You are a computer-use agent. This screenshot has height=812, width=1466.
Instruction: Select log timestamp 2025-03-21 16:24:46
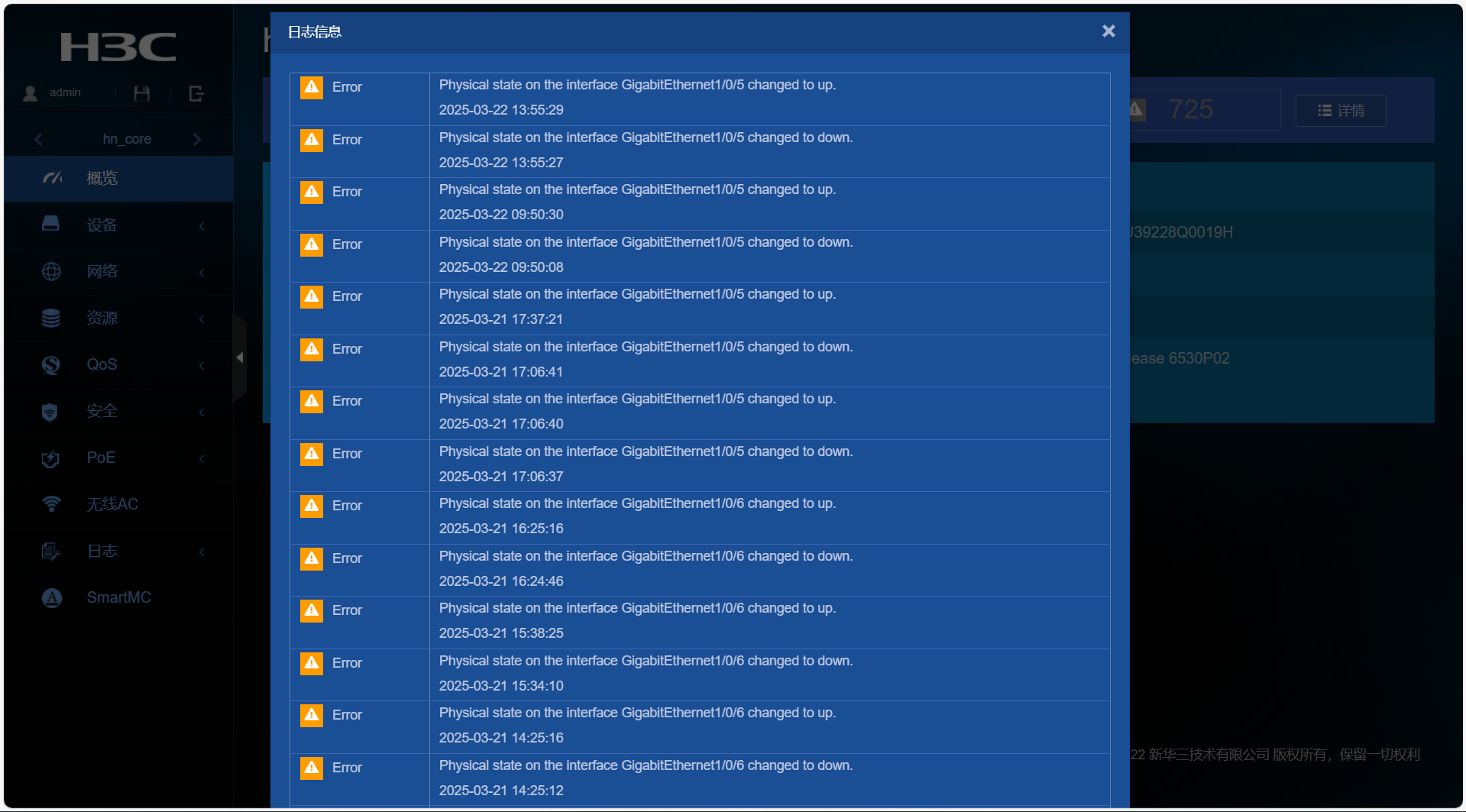[x=501, y=581]
